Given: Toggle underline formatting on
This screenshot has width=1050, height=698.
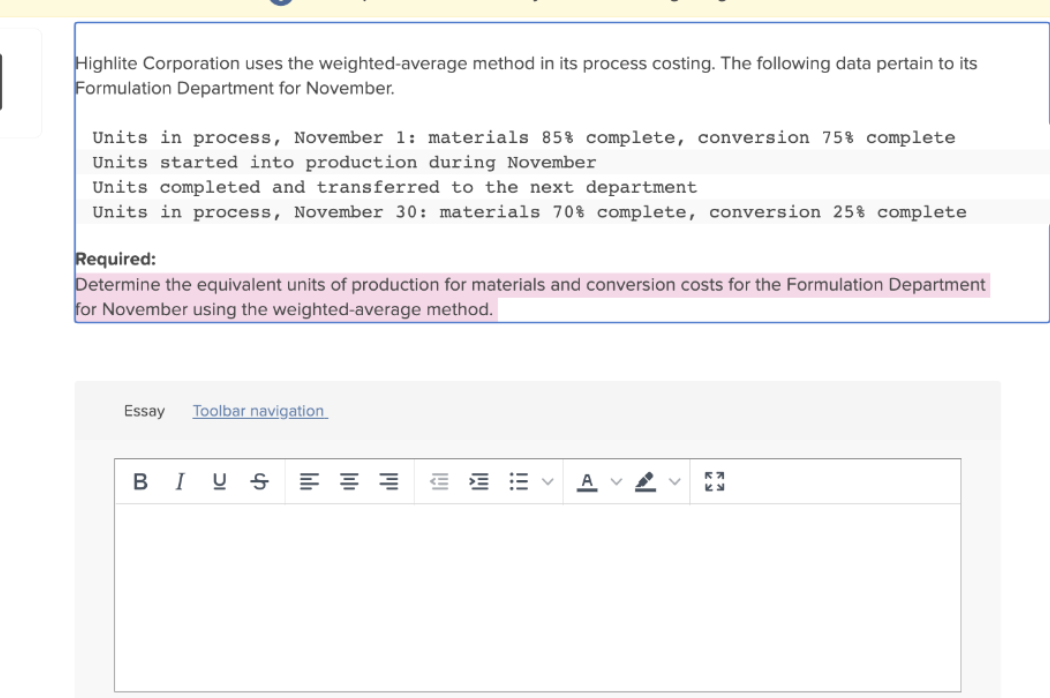Looking at the screenshot, I should [x=220, y=481].
